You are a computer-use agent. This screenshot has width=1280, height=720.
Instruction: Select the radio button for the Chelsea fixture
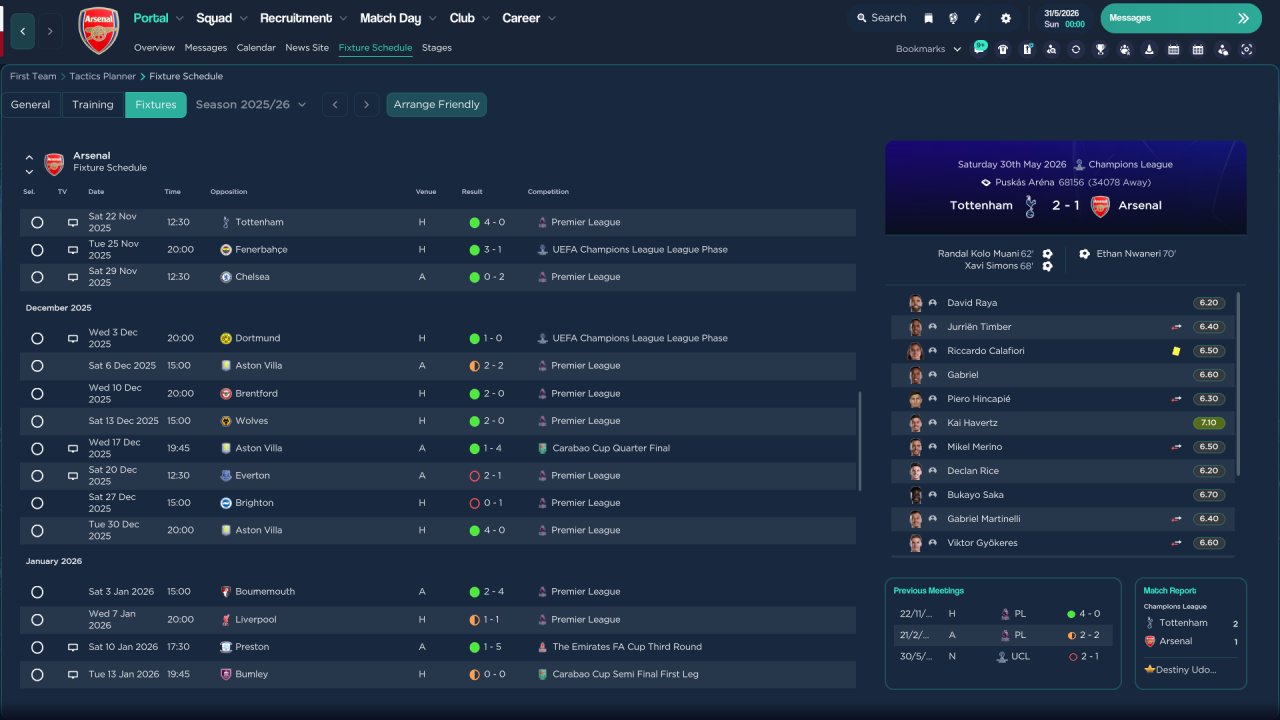[37, 277]
